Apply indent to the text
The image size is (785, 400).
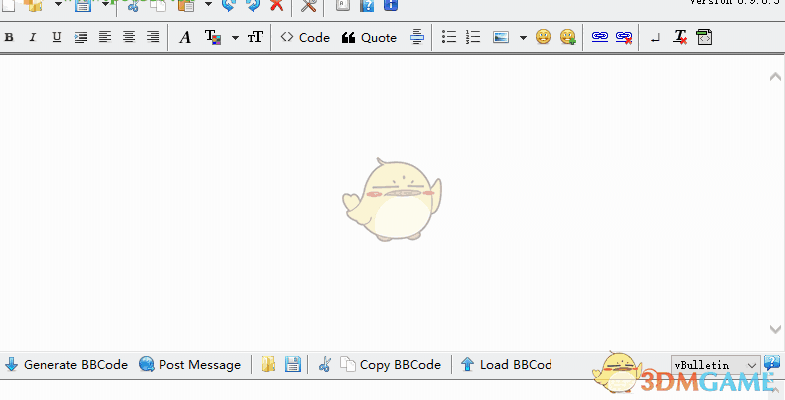click(x=81, y=37)
